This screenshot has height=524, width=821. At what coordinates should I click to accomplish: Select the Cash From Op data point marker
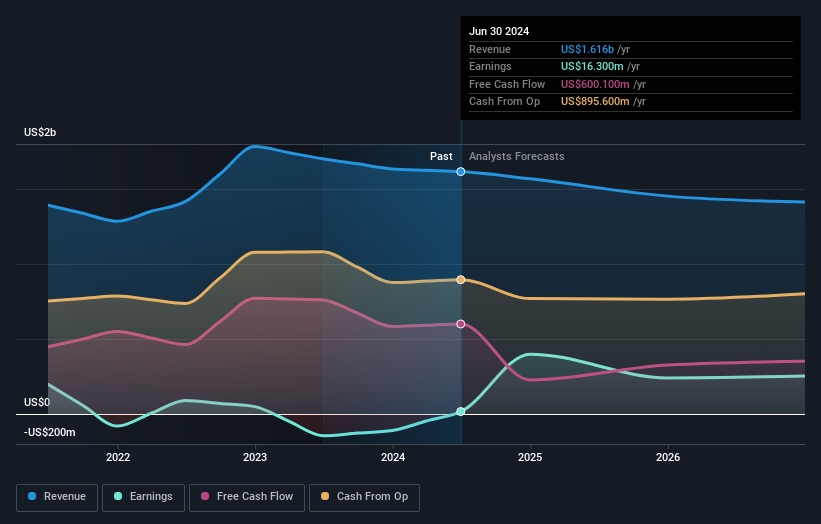click(461, 280)
